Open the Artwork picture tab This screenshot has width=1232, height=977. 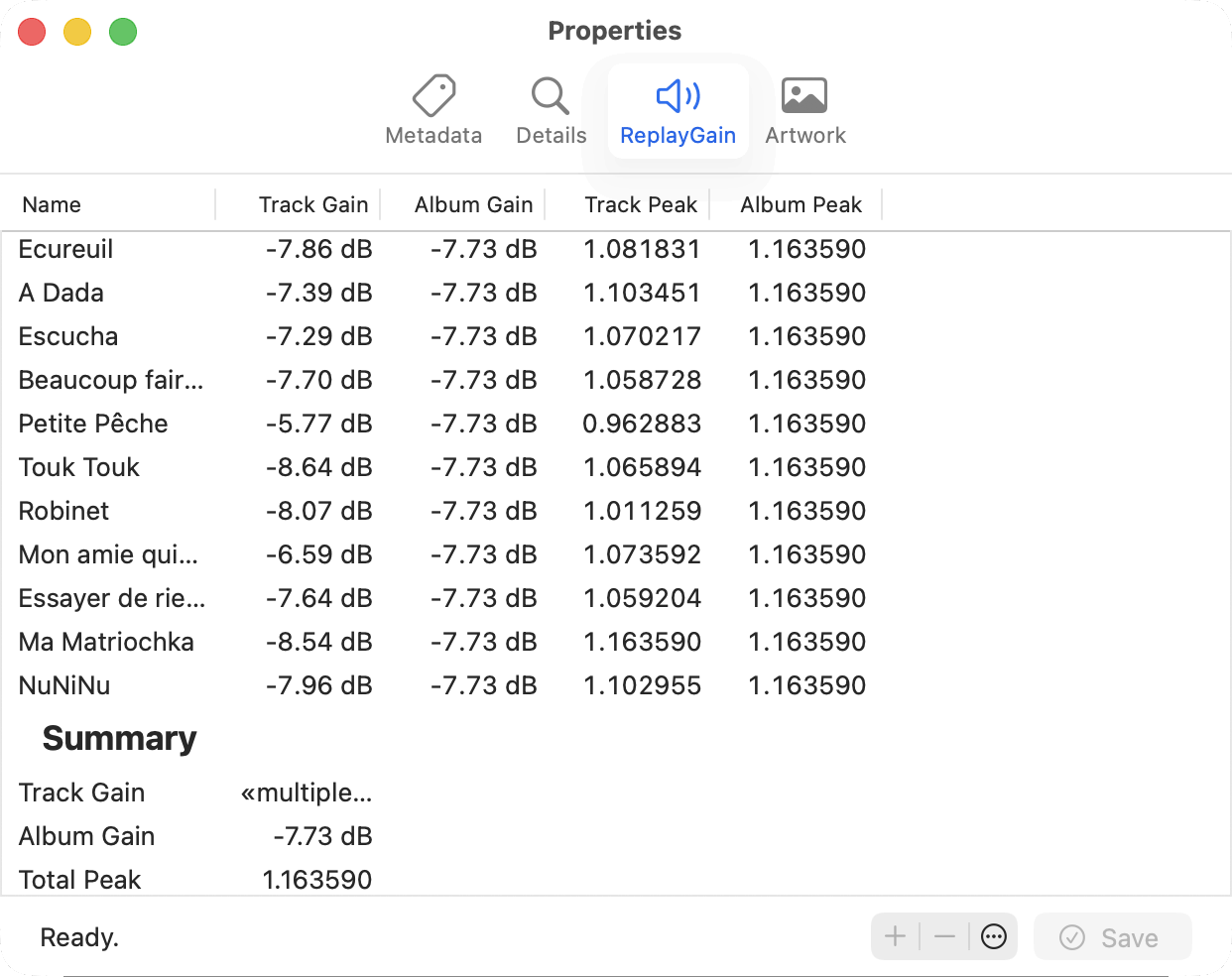[x=804, y=110]
